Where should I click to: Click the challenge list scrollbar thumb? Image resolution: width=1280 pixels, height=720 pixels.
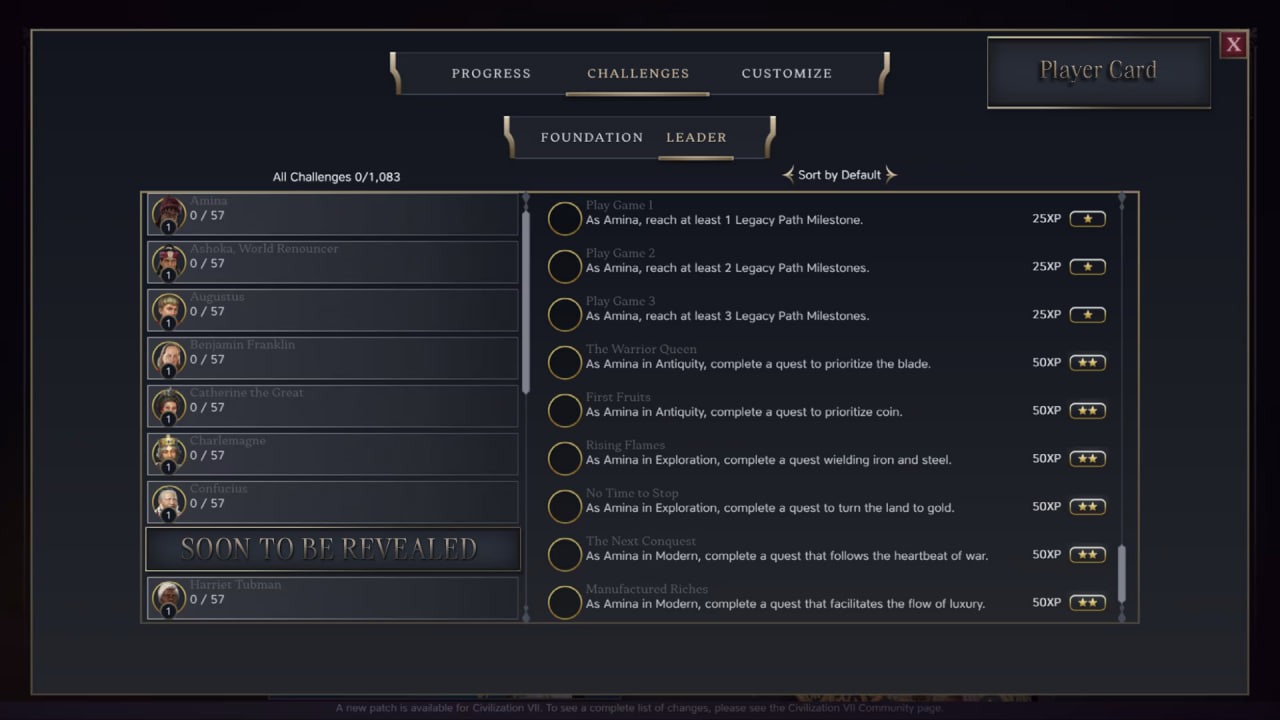(1121, 574)
